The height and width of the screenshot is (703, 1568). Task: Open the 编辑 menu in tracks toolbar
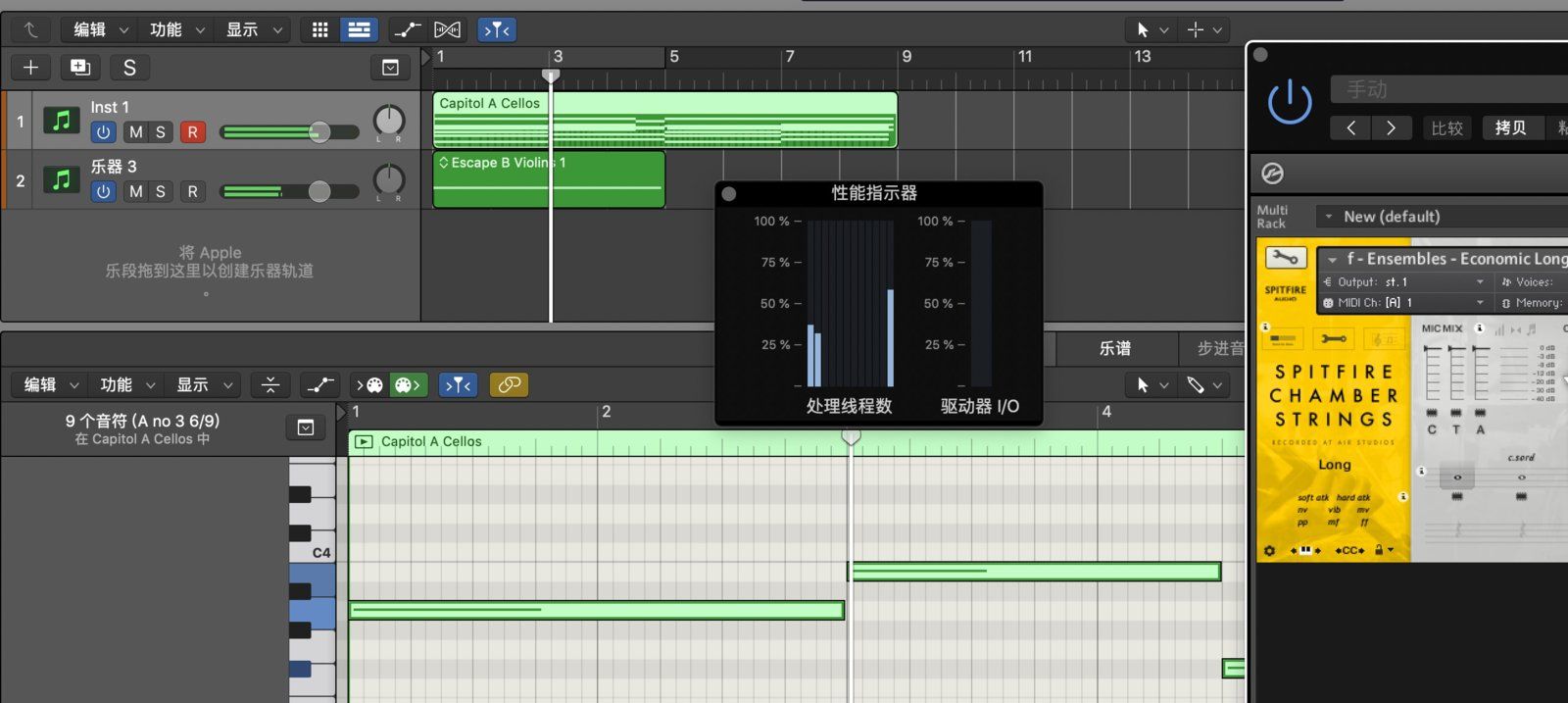click(100, 30)
